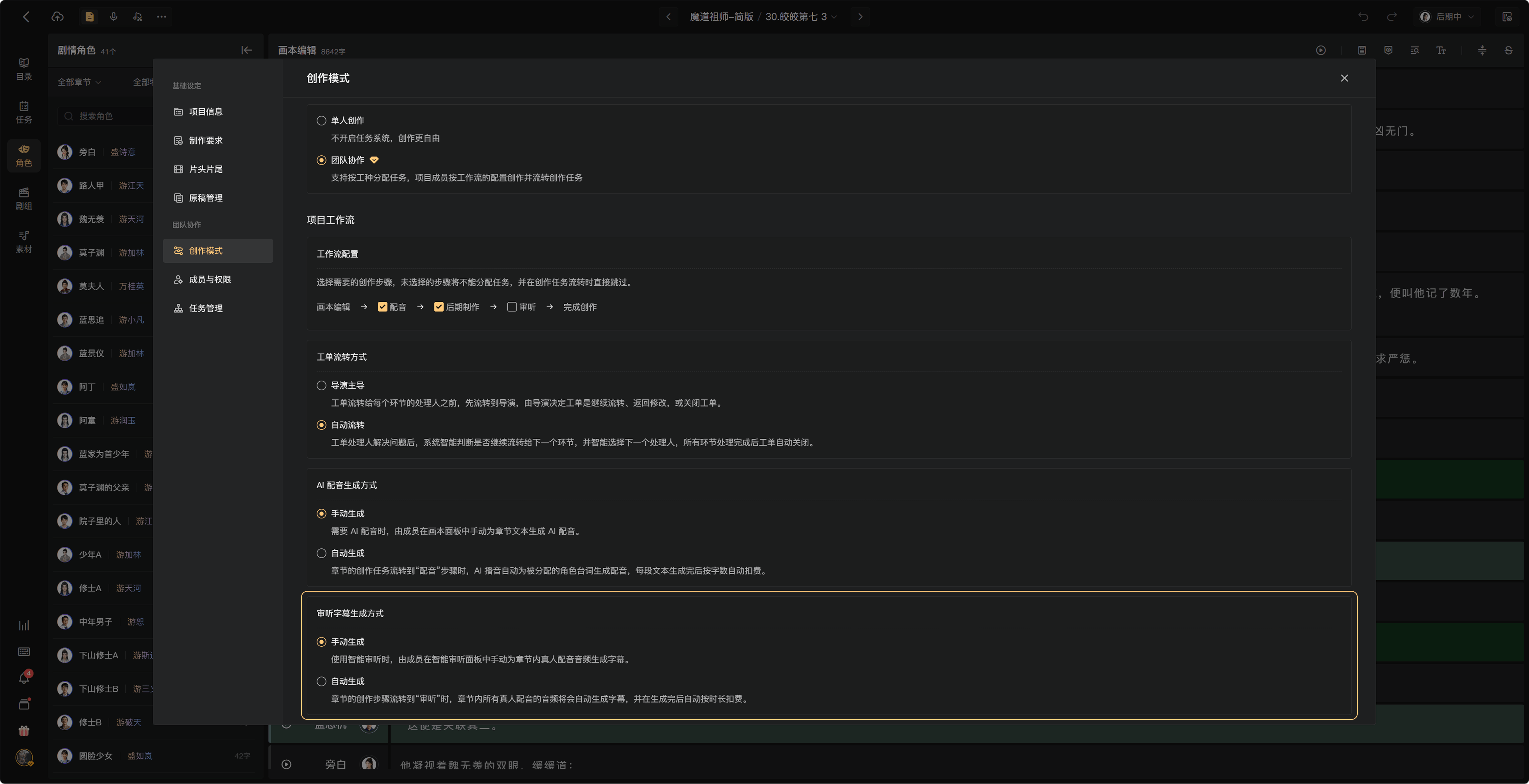
Task: Click the notification bell icon
Action: coord(24,678)
